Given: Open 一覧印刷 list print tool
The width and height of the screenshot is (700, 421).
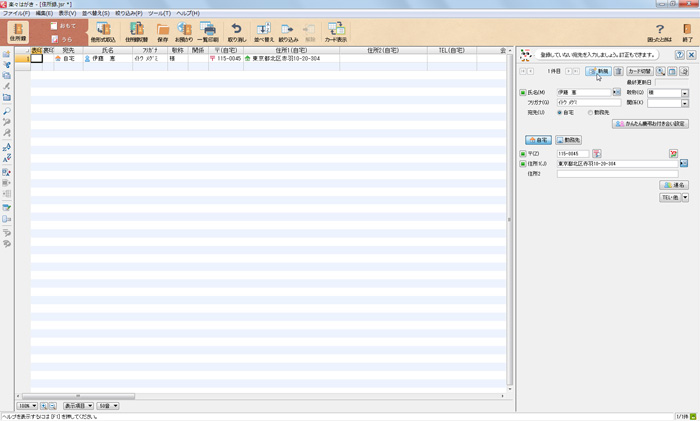Looking at the screenshot, I should (208, 32).
